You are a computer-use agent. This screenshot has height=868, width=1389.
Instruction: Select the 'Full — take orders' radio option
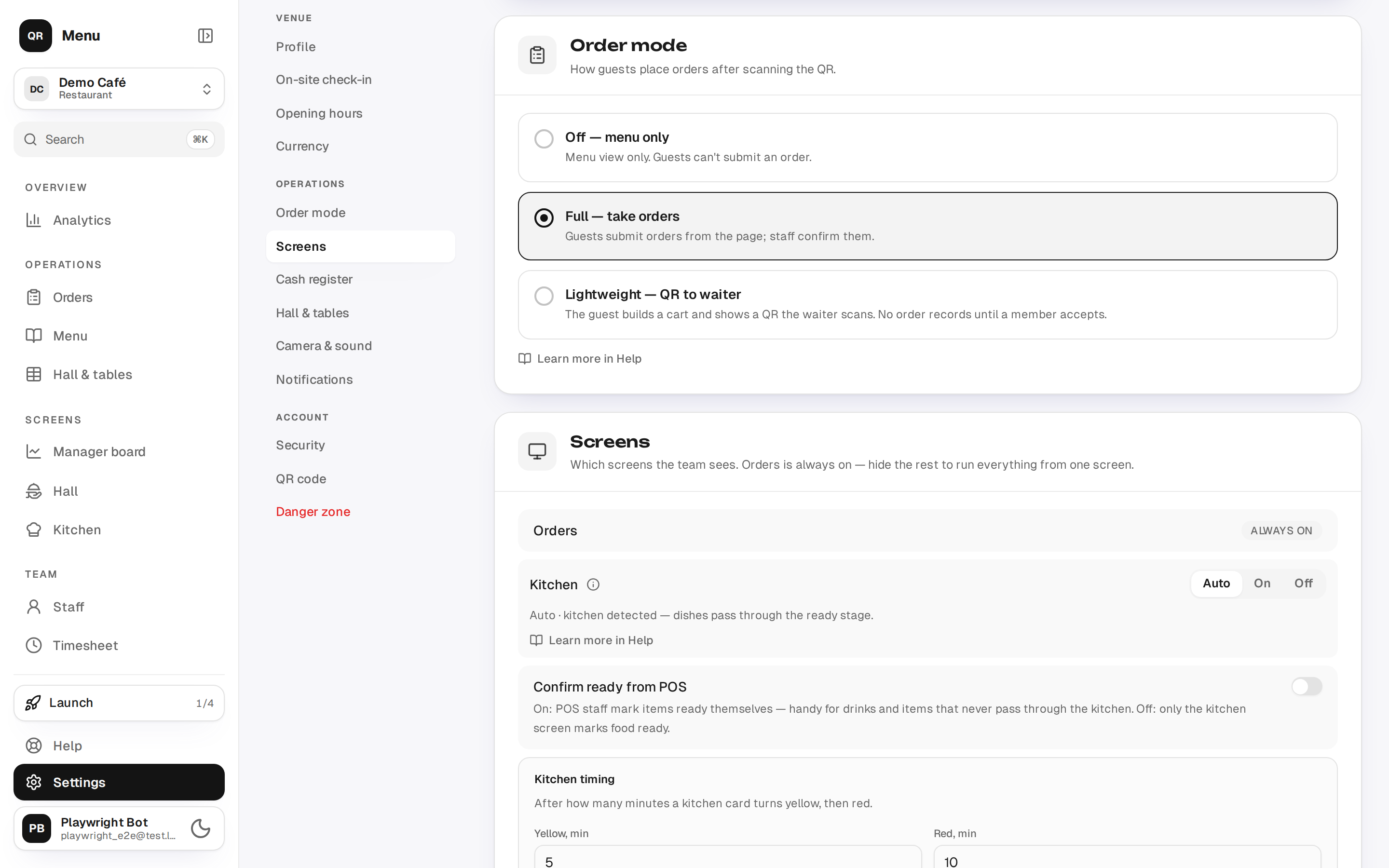click(x=927, y=226)
